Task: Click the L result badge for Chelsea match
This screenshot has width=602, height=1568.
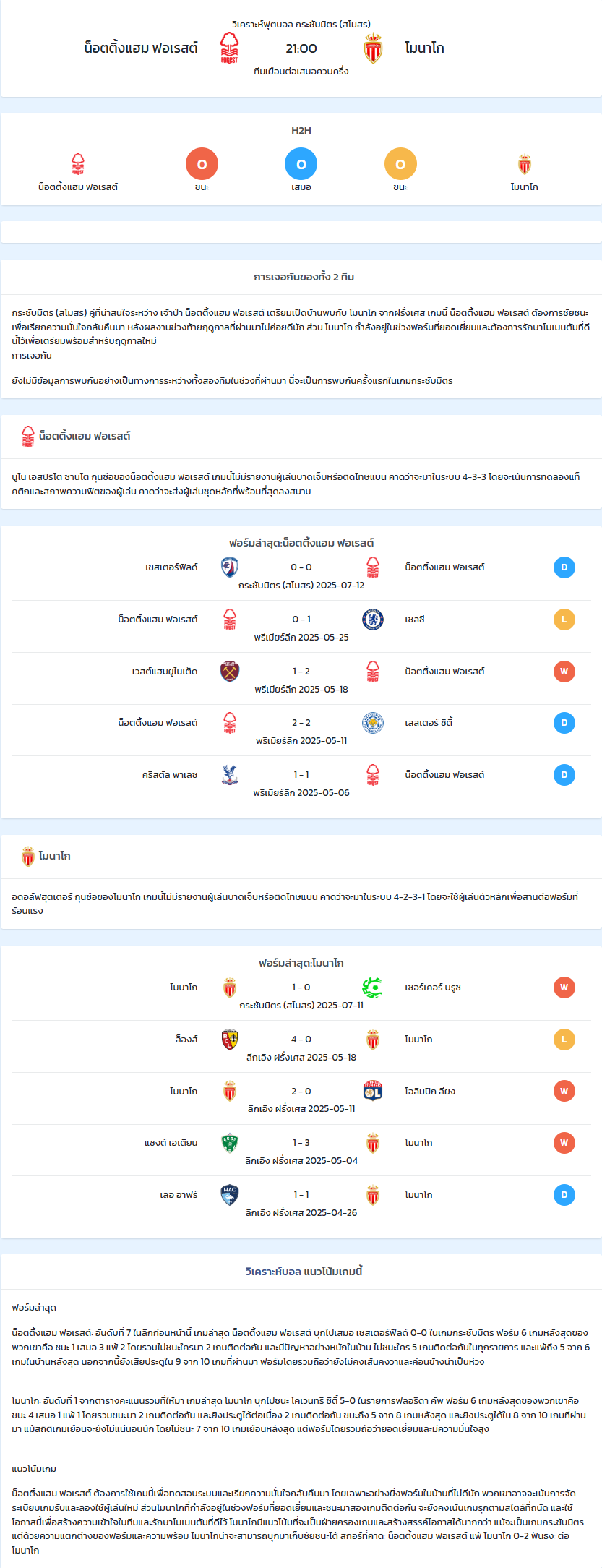Action: pos(564,620)
